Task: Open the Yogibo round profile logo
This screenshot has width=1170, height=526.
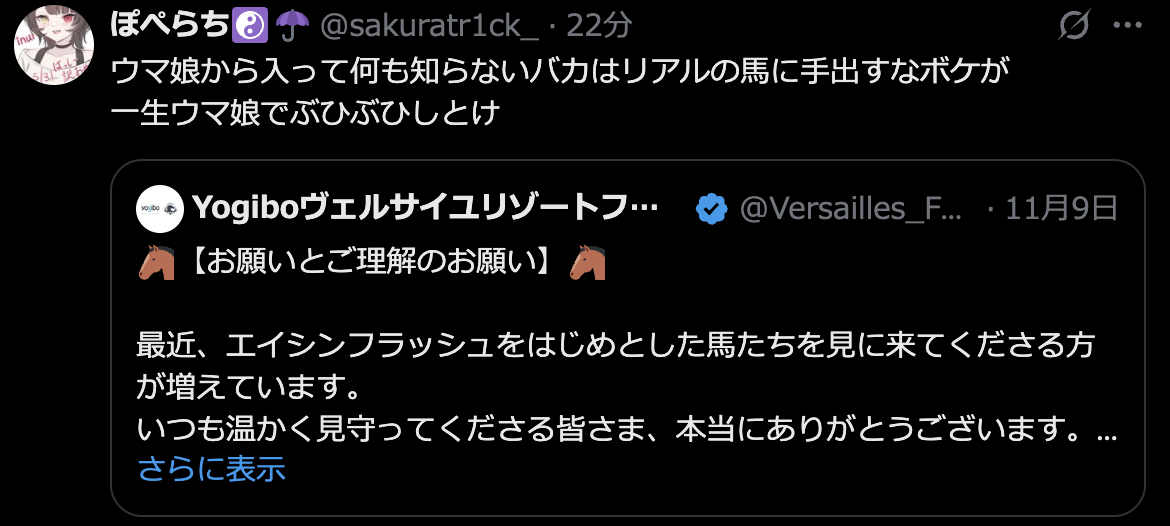Action: (160, 210)
